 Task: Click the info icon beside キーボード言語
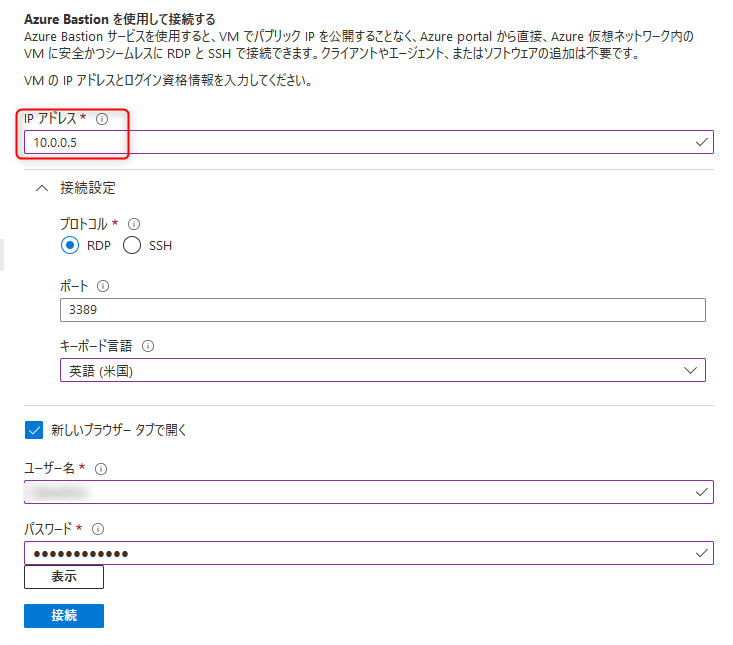148,346
